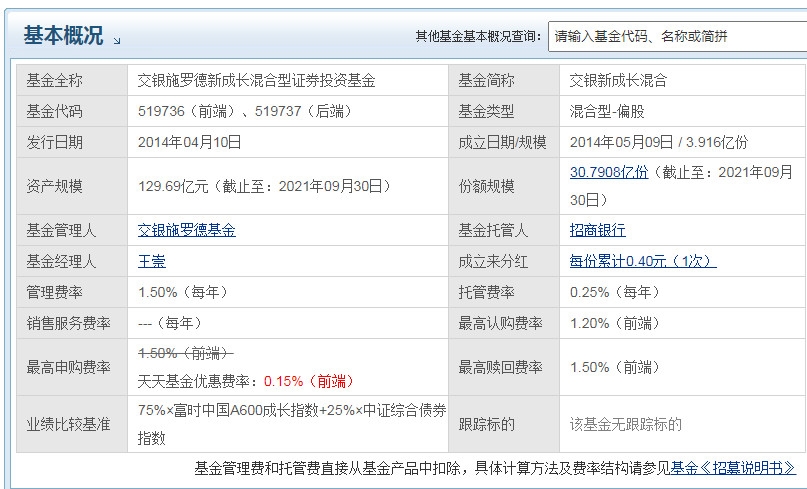Click the small arrow icon beside 基本概况

117,41
